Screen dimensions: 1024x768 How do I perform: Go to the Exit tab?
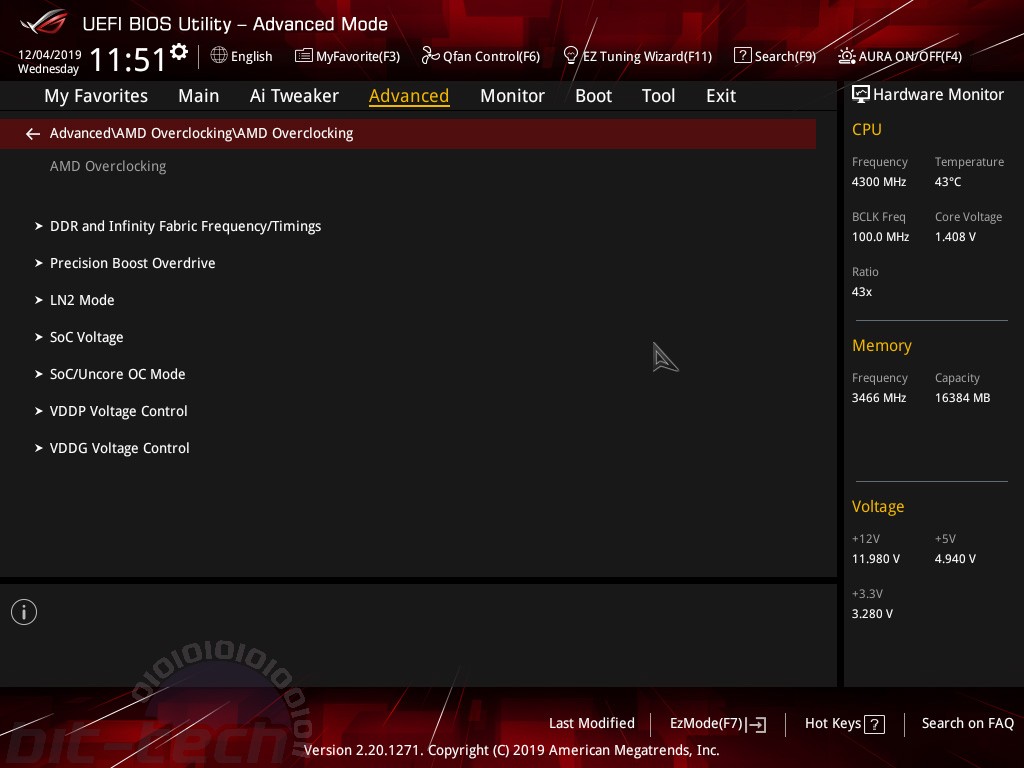point(721,96)
